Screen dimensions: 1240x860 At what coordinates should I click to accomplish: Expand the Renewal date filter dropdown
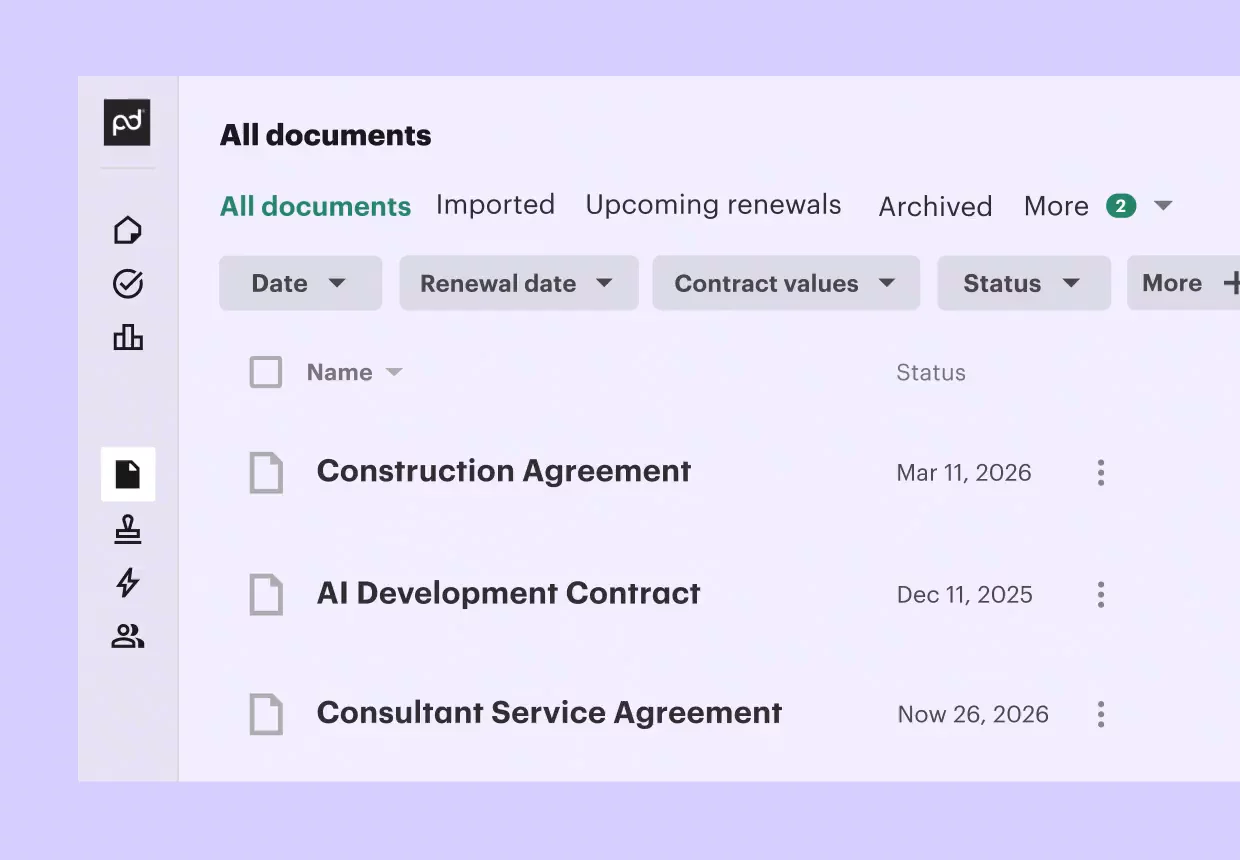(x=519, y=283)
